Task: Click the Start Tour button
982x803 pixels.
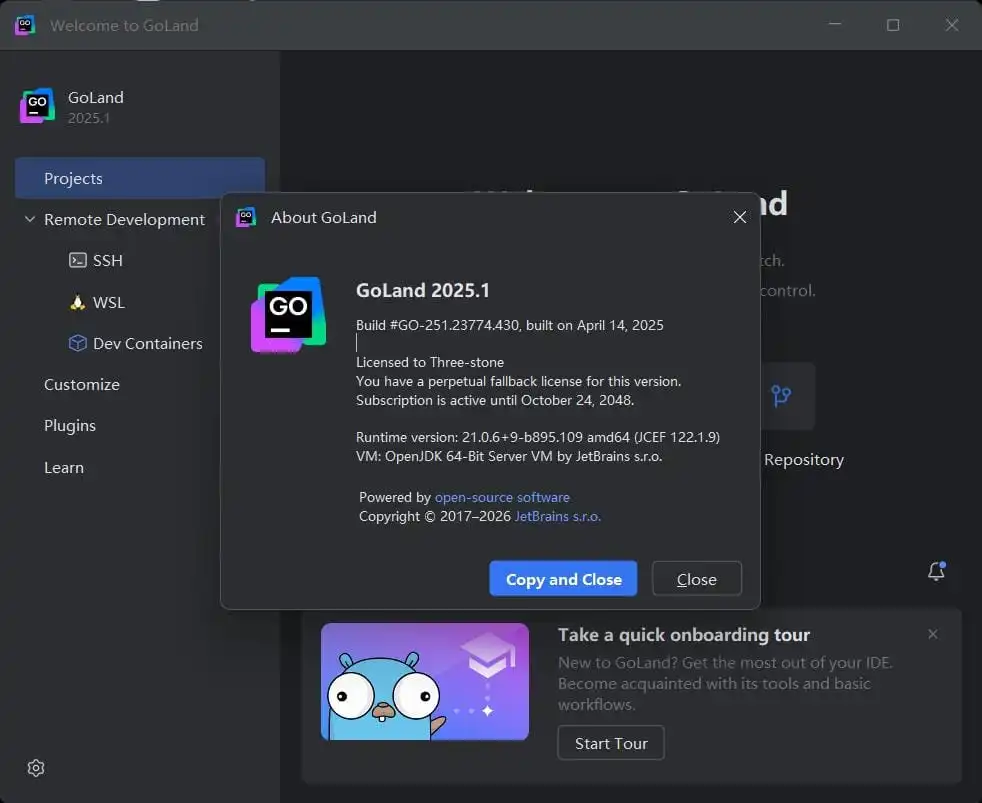Action: (x=611, y=743)
